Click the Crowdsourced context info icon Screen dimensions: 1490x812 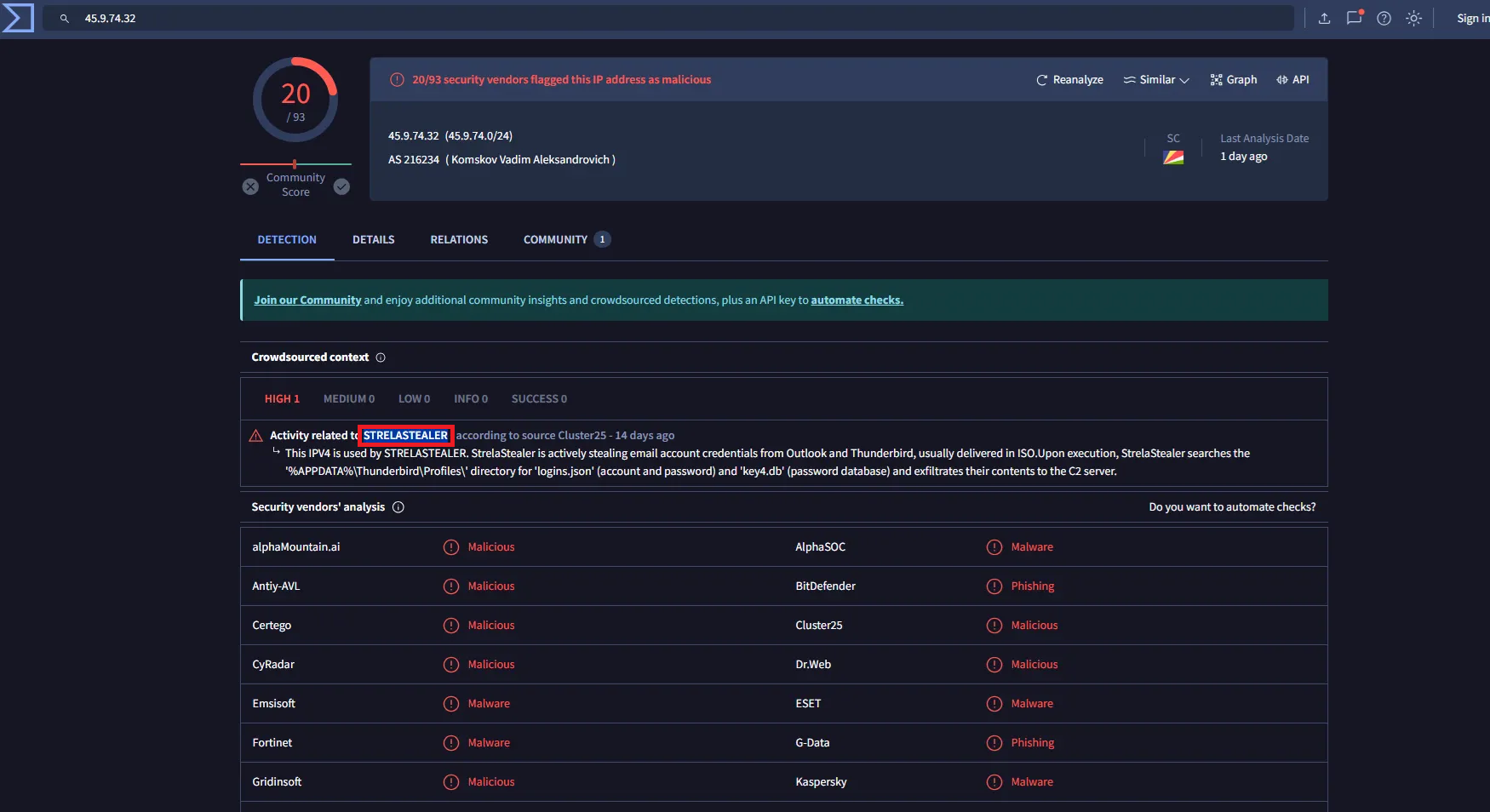pos(381,357)
